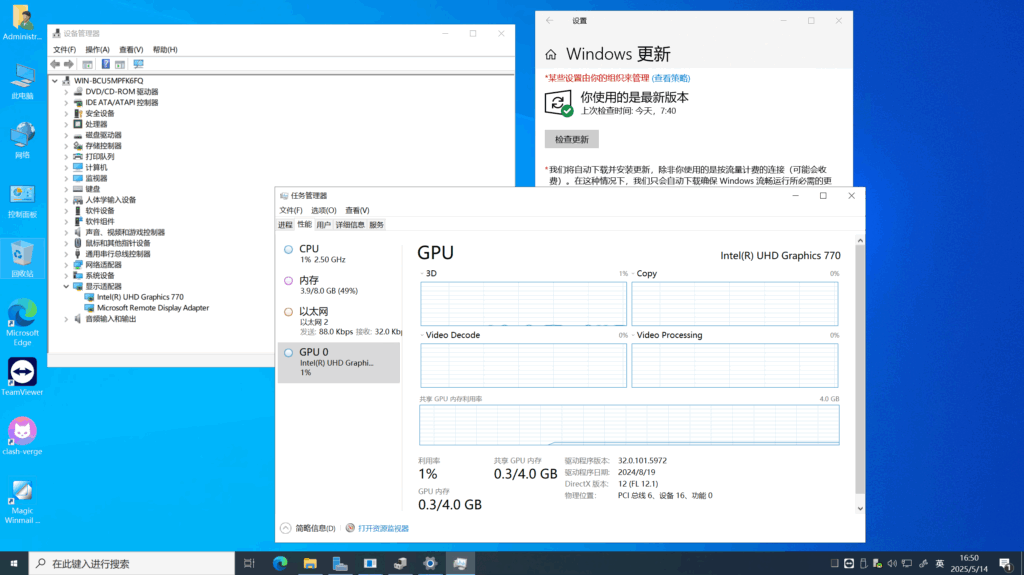Open 文件(F) menu in Device Manager
The image size is (1024, 575).
click(x=64, y=50)
